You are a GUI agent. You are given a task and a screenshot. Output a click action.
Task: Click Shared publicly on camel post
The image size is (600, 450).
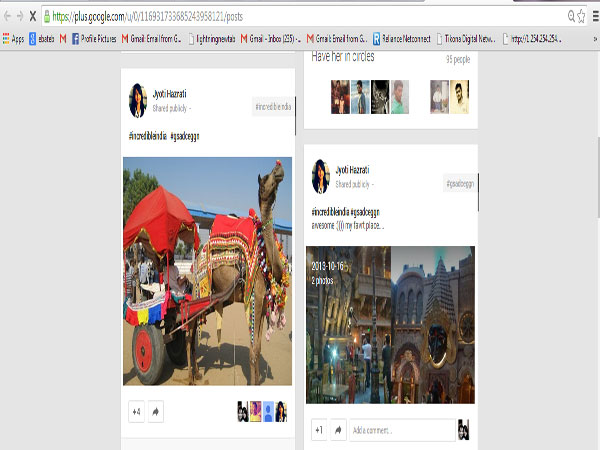[170, 108]
